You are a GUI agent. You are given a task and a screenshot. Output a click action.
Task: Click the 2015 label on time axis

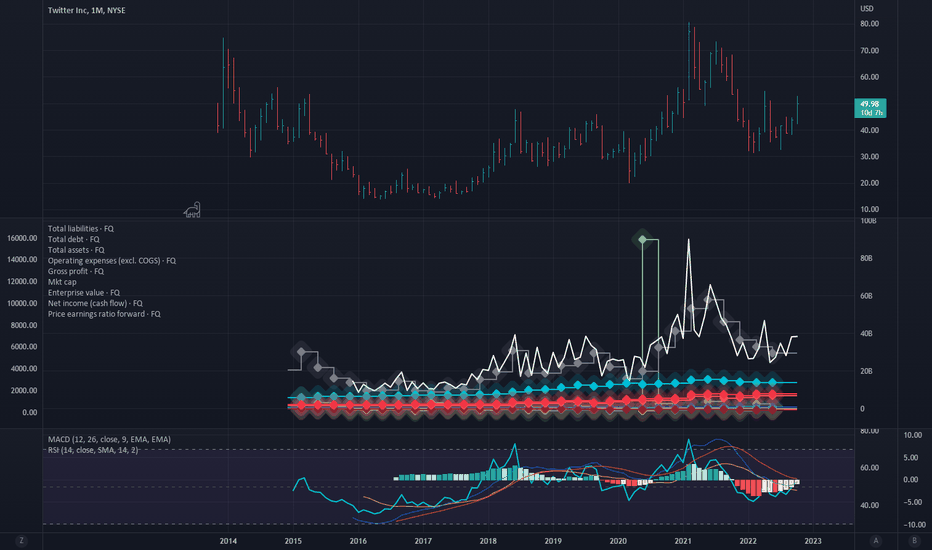click(x=293, y=541)
